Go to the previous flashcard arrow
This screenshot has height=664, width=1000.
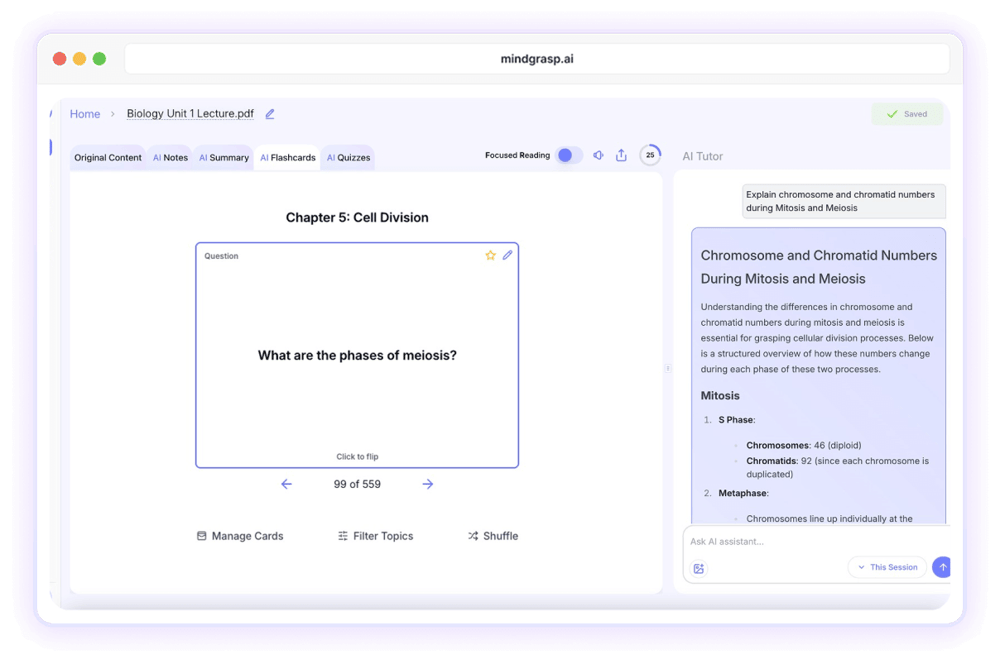(x=286, y=484)
